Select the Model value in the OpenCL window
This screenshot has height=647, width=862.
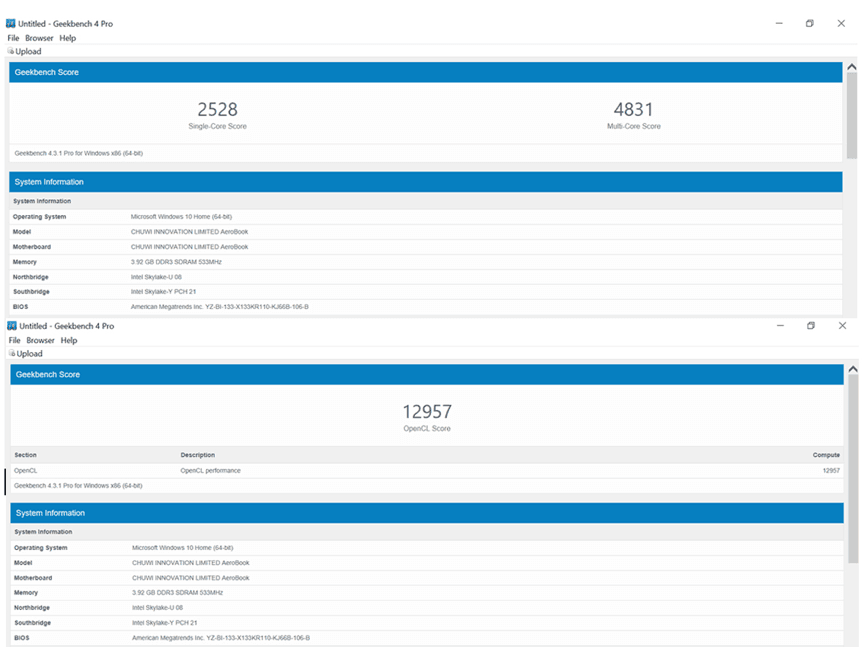(x=191, y=563)
